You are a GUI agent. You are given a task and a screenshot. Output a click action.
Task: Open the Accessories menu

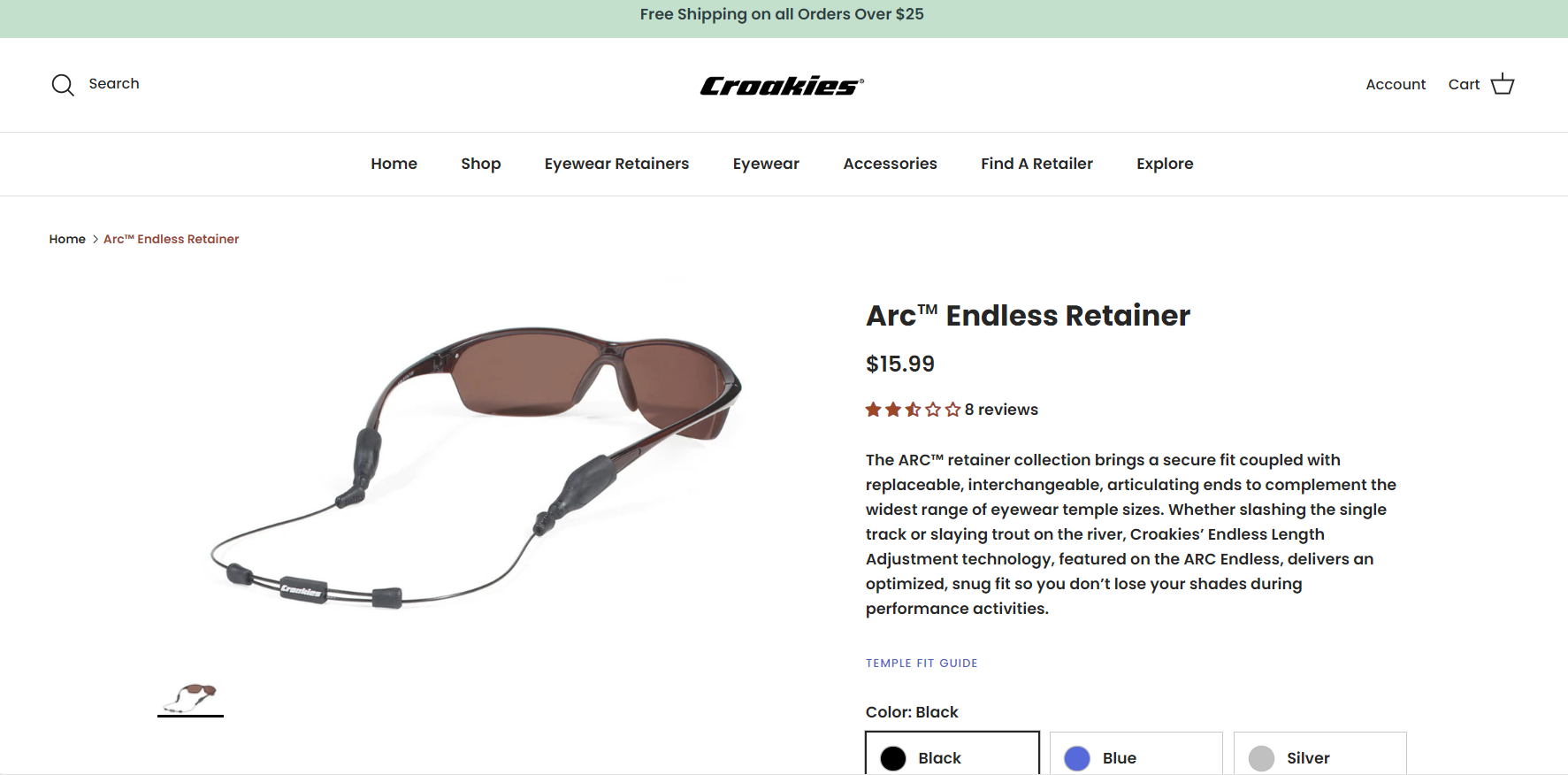click(890, 164)
